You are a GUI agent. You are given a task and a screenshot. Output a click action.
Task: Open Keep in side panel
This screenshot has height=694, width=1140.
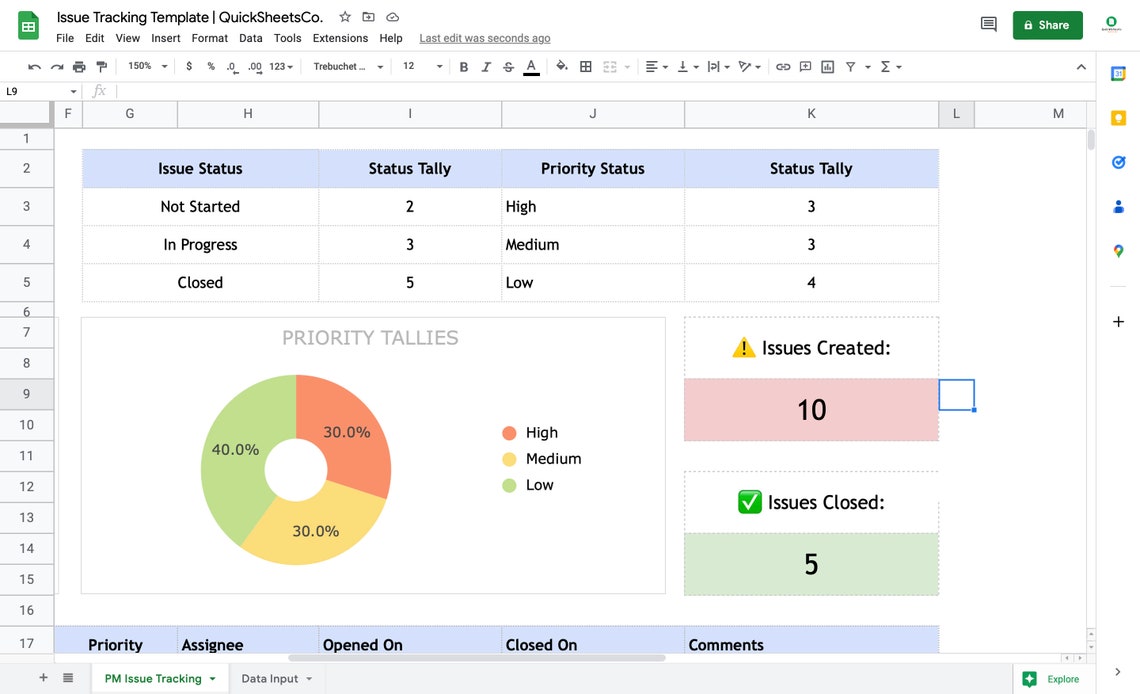pyautogui.click(x=1118, y=118)
